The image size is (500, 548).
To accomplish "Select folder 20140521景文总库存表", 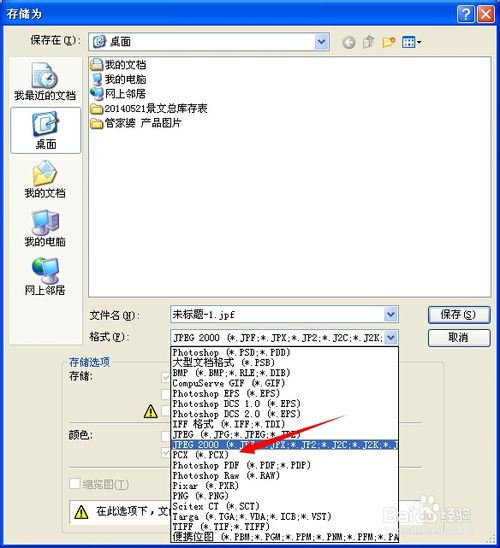I will point(149,108).
